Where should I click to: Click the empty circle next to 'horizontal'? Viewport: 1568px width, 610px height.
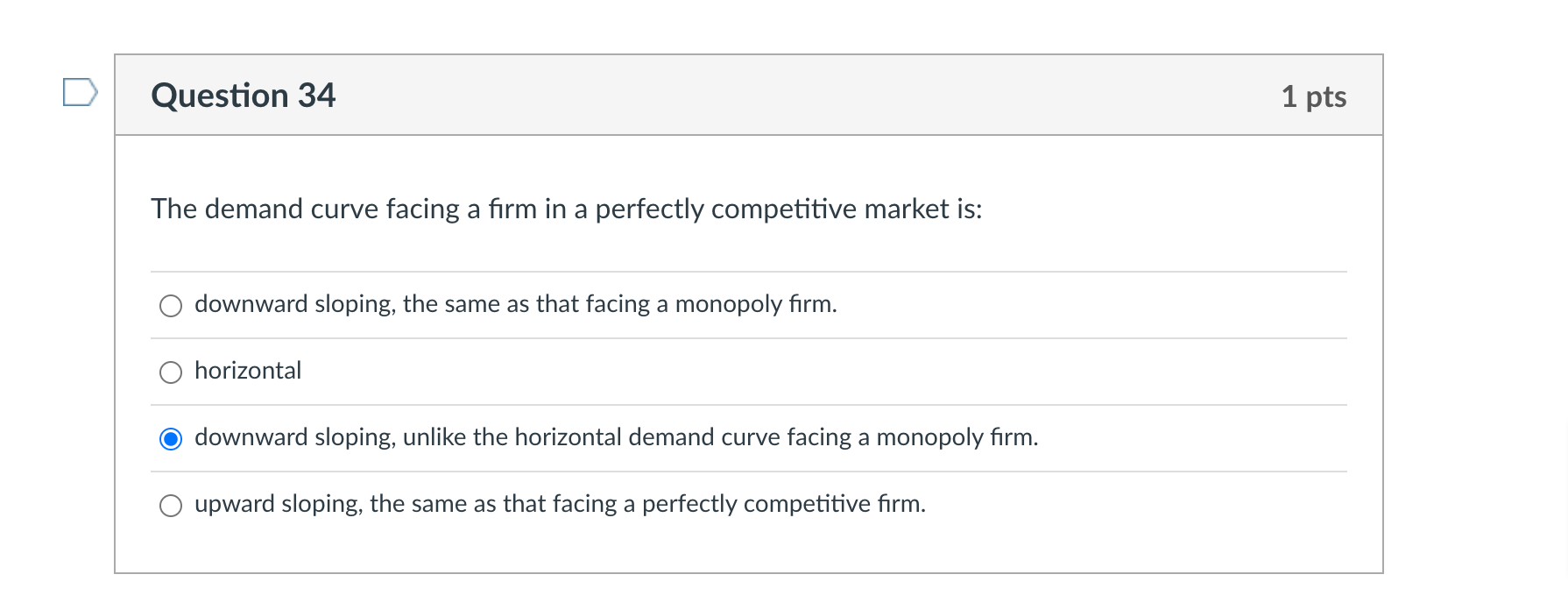click(171, 371)
